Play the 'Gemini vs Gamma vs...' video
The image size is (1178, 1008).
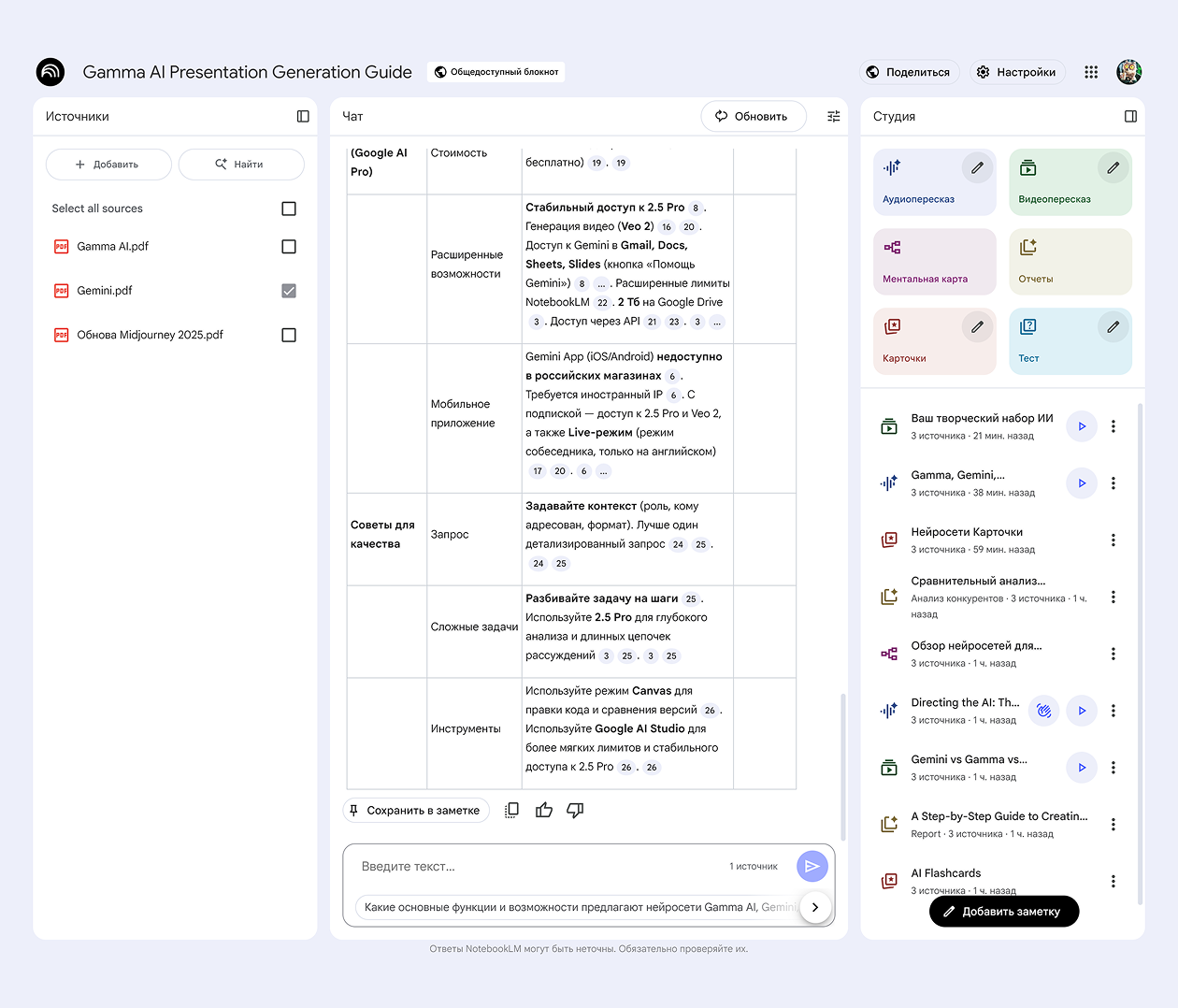point(1082,768)
